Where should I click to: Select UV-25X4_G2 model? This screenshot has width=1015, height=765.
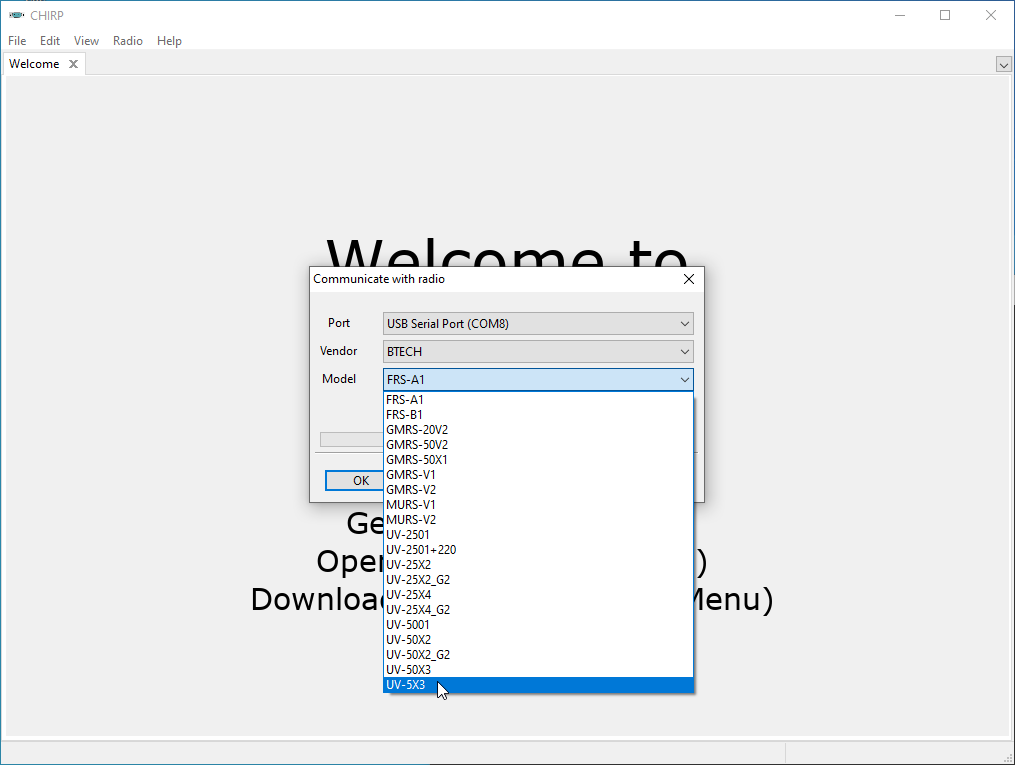pyautogui.click(x=539, y=610)
